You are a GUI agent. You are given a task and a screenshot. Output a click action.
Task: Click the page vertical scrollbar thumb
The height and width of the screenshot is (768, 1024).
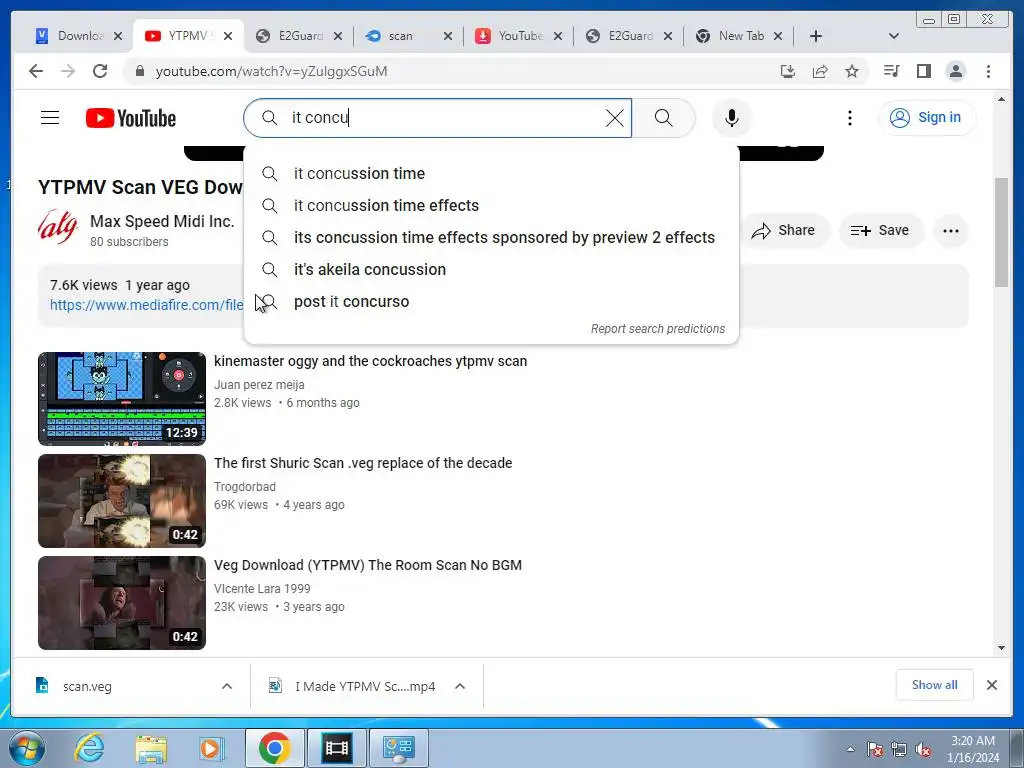[x=1001, y=232]
